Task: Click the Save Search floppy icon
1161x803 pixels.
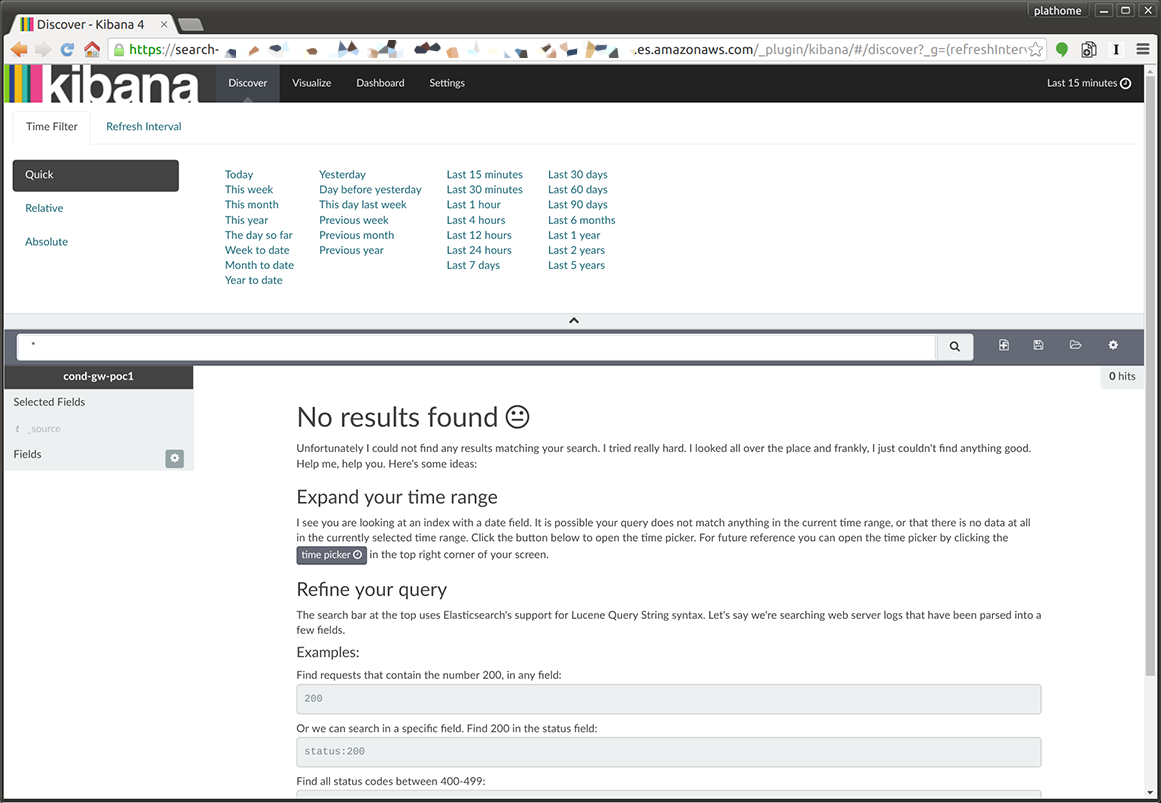Action: pyautogui.click(x=1038, y=345)
